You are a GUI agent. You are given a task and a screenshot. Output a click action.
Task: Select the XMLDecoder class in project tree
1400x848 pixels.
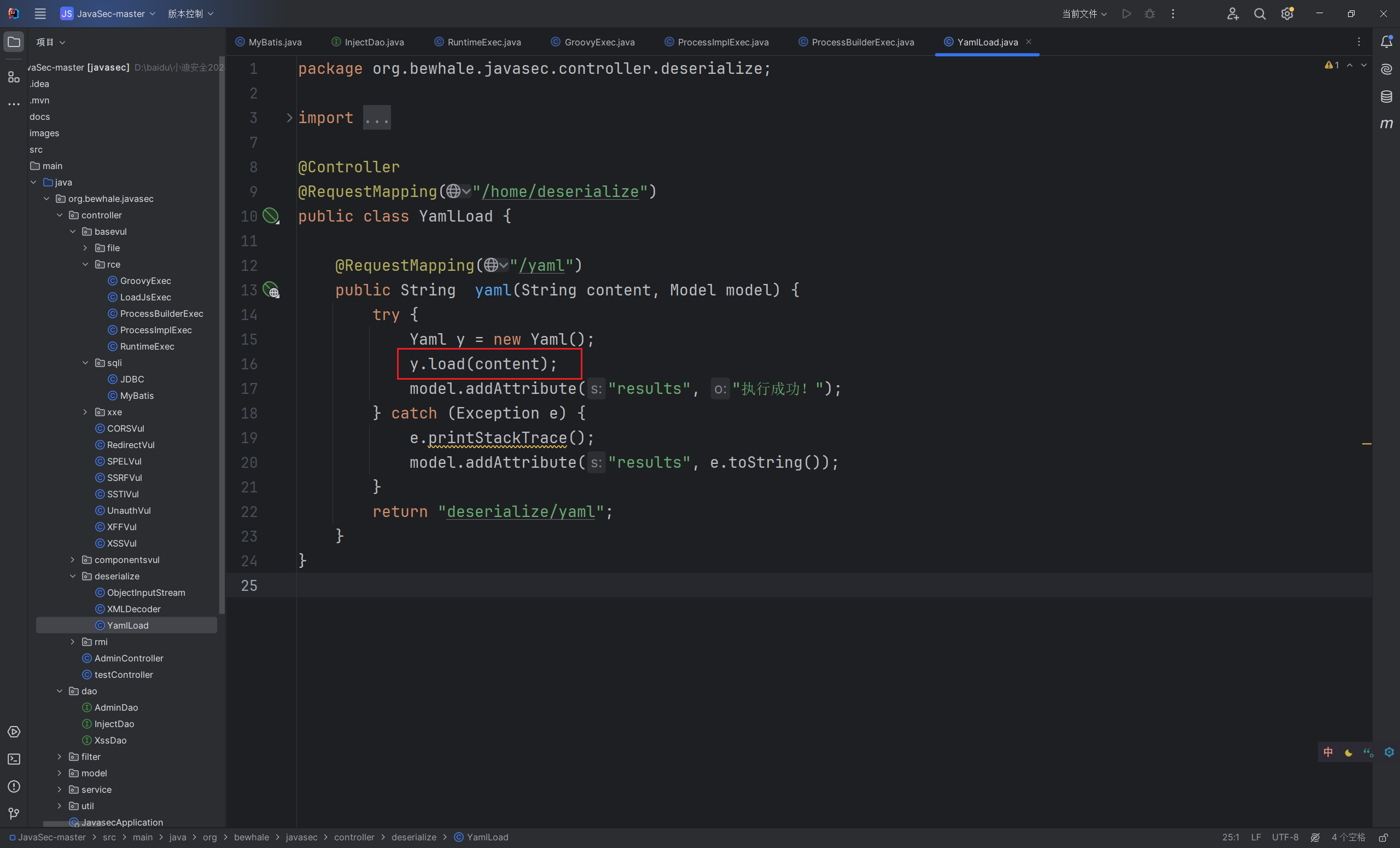coord(133,609)
